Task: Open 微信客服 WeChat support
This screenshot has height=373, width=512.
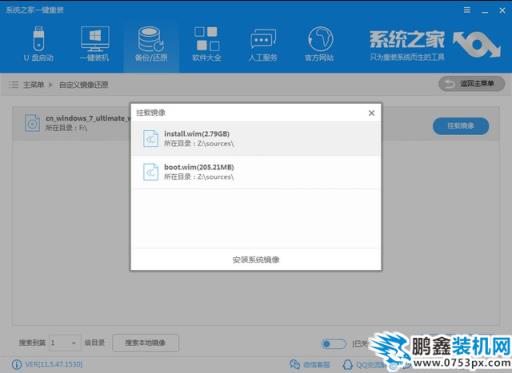Action: click(x=310, y=364)
